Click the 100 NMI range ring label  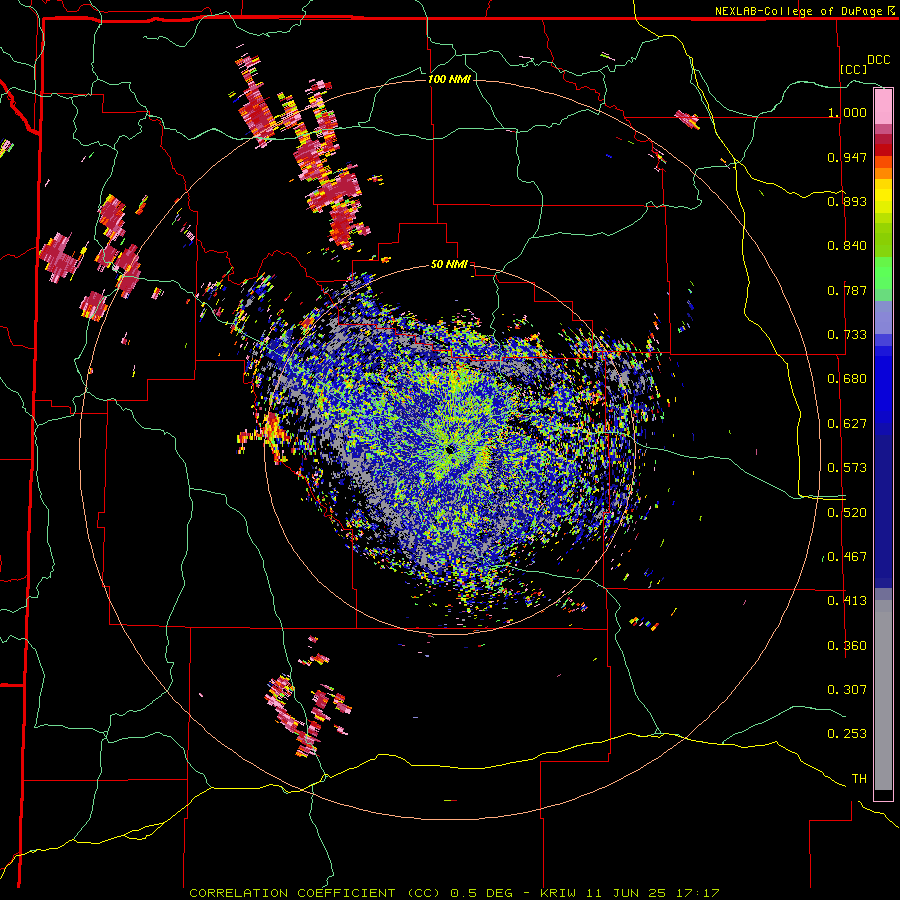tap(449, 79)
